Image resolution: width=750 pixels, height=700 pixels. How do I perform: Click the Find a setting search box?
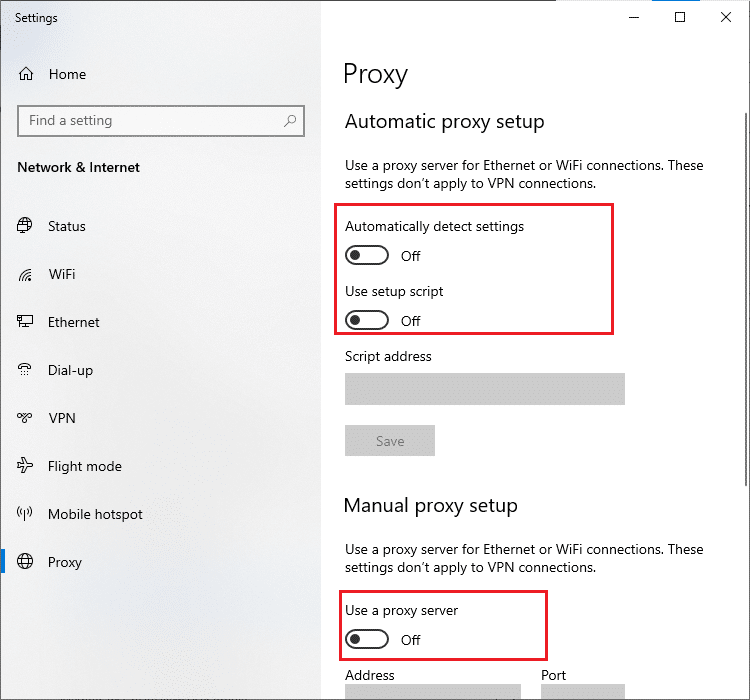(x=150, y=121)
